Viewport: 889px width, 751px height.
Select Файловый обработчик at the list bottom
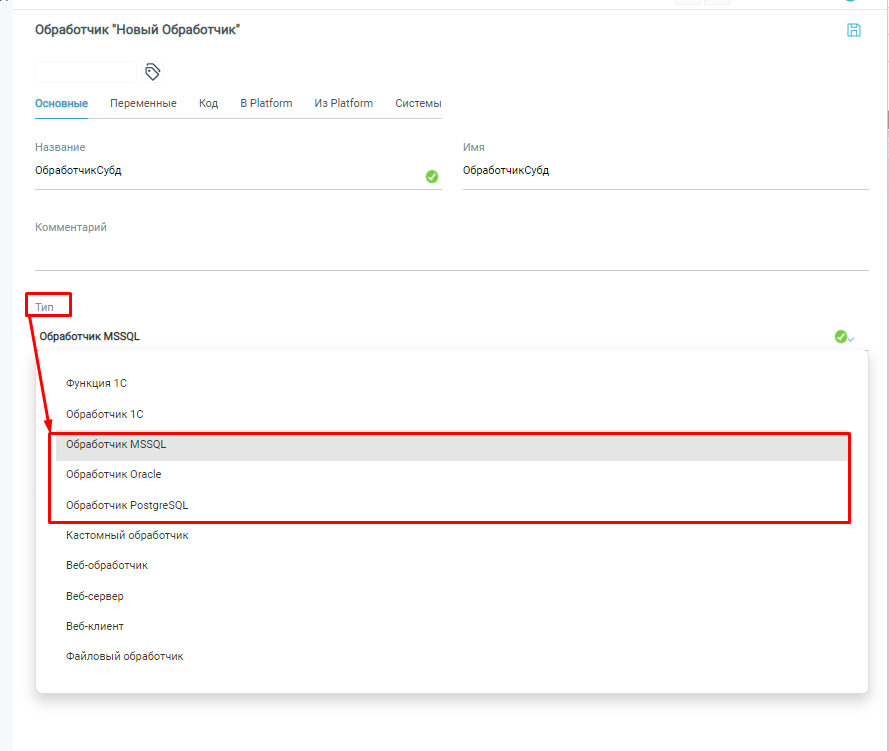pos(124,656)
